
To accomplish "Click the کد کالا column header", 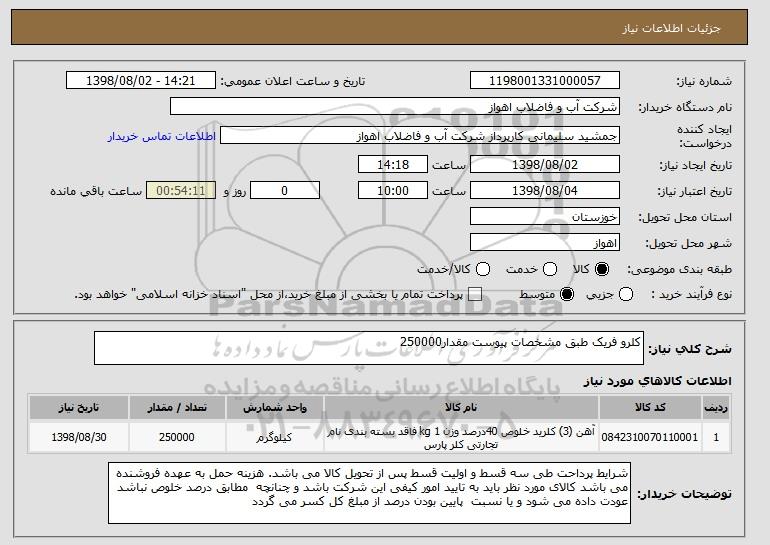I will tap(650, 408).
